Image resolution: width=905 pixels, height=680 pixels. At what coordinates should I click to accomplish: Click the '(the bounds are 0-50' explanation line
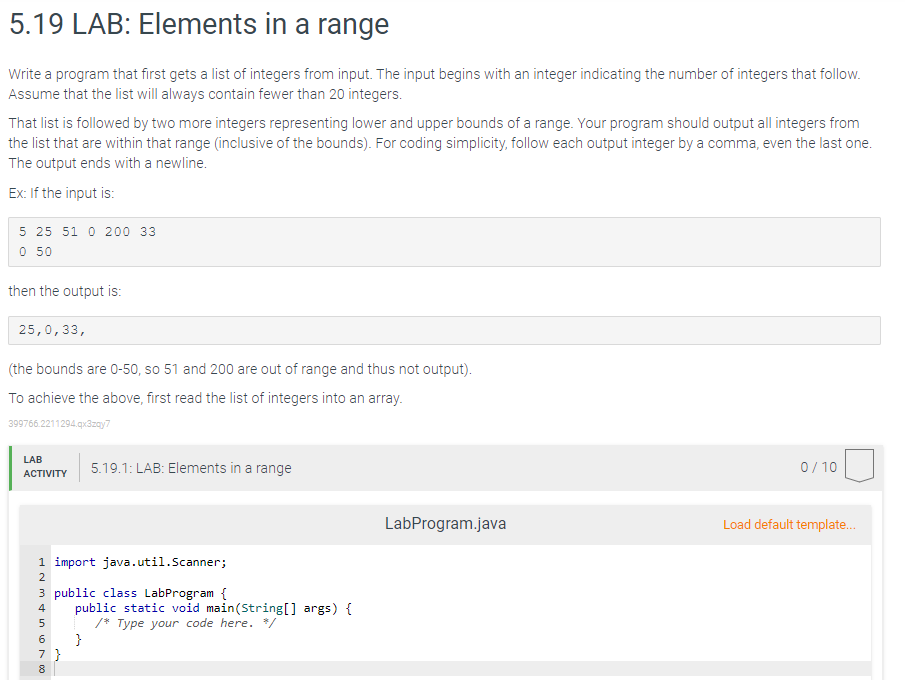pos(240,369)
